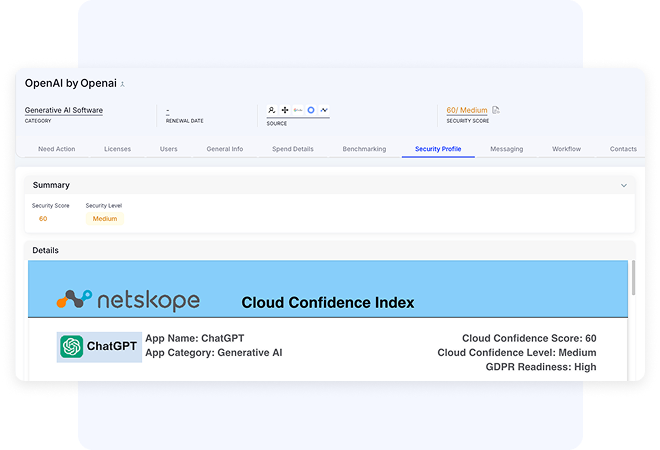
Task: Open the General Info tab
Action: pos(225,149)
